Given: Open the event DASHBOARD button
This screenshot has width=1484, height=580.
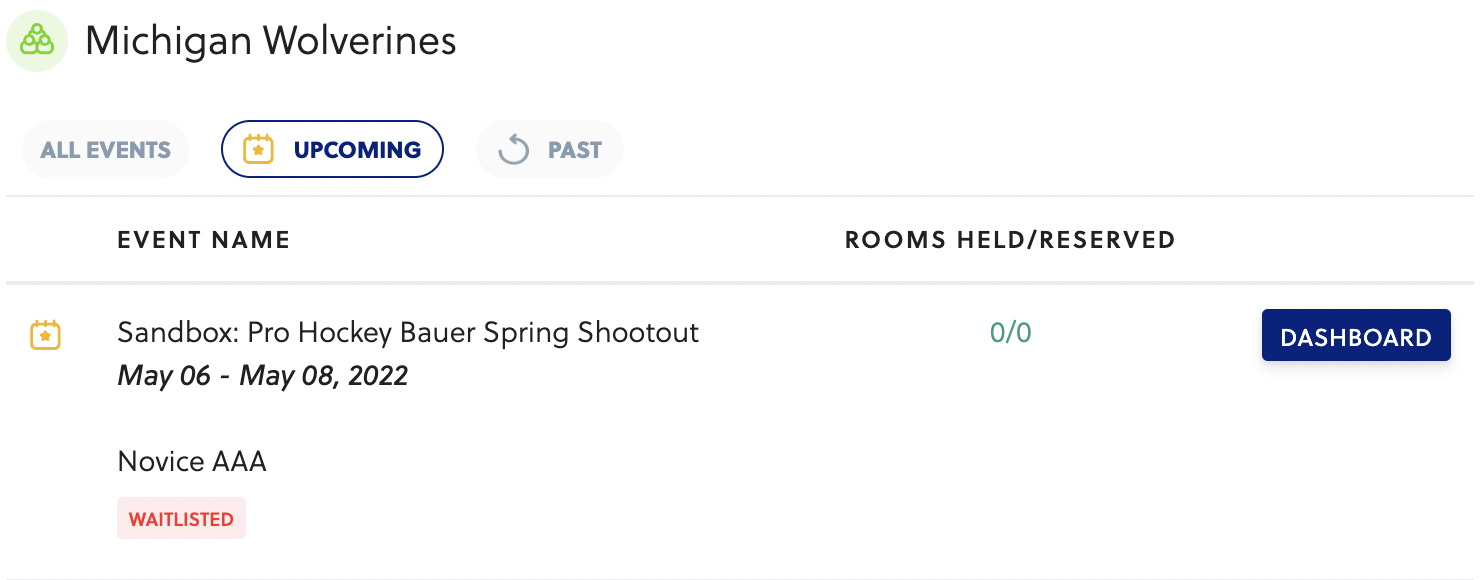Looking at the screenshot, I should (x=1355, y=336).
